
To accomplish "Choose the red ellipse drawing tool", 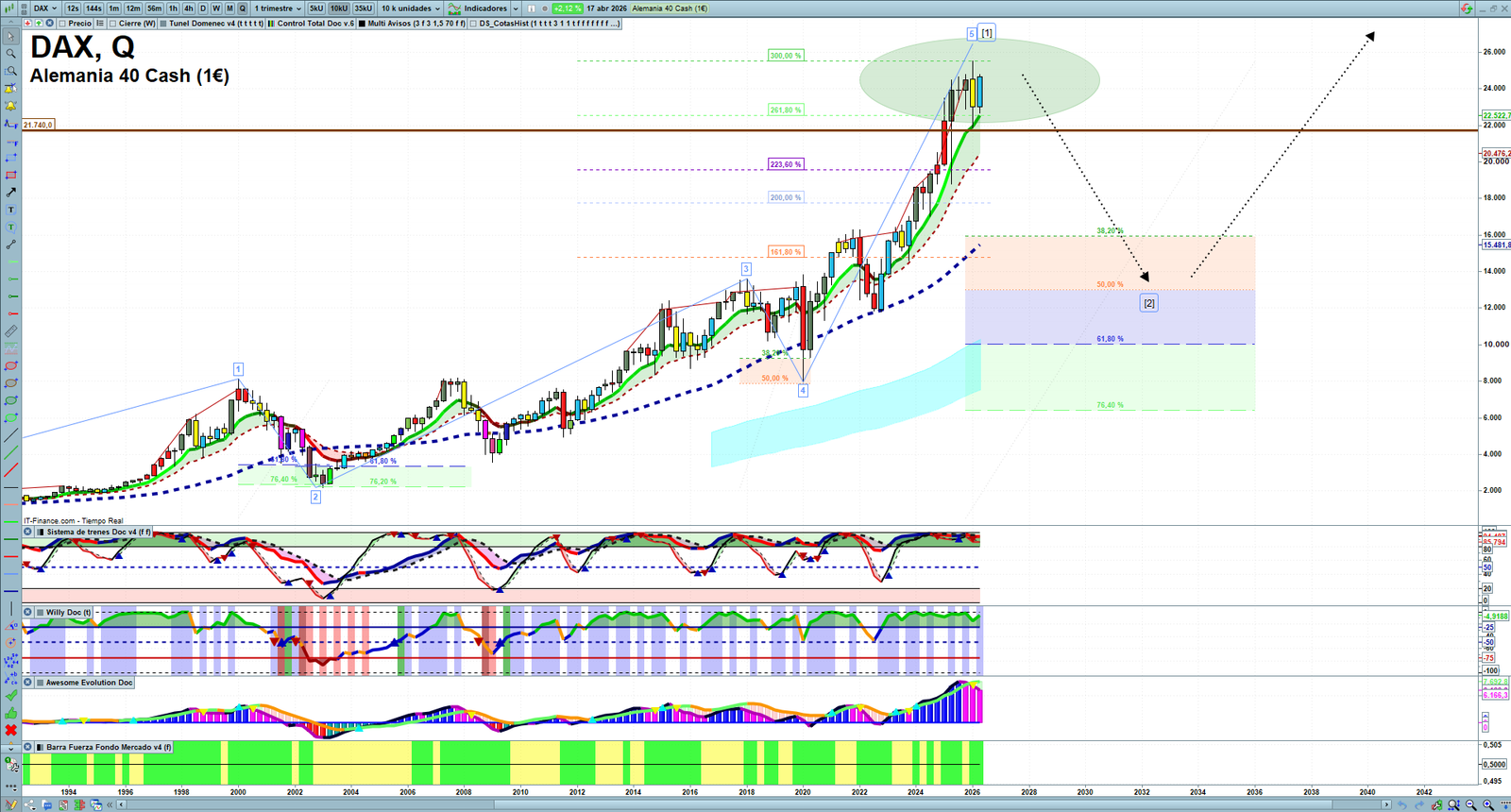I will click(x=10, y=365).
